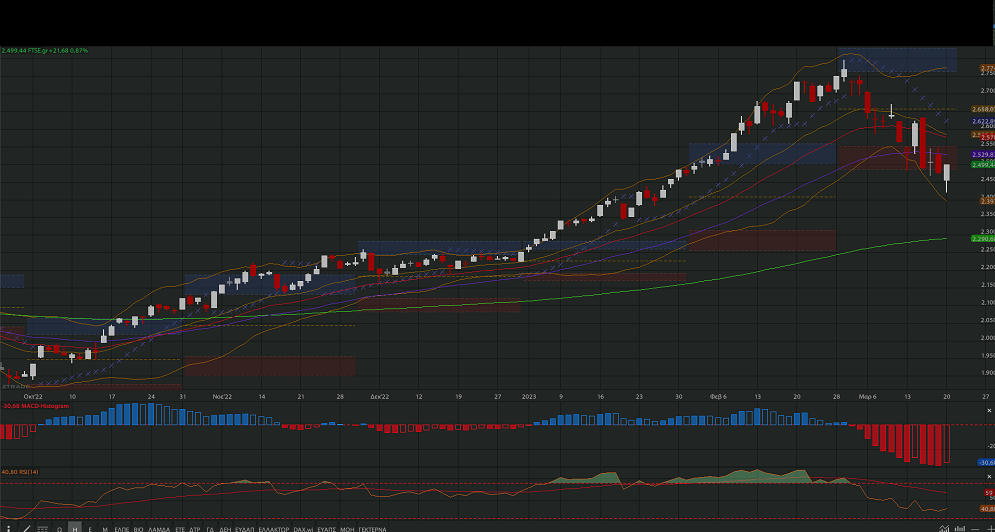Load the ΕΛΠΕ symbol chart

[122, 529]
